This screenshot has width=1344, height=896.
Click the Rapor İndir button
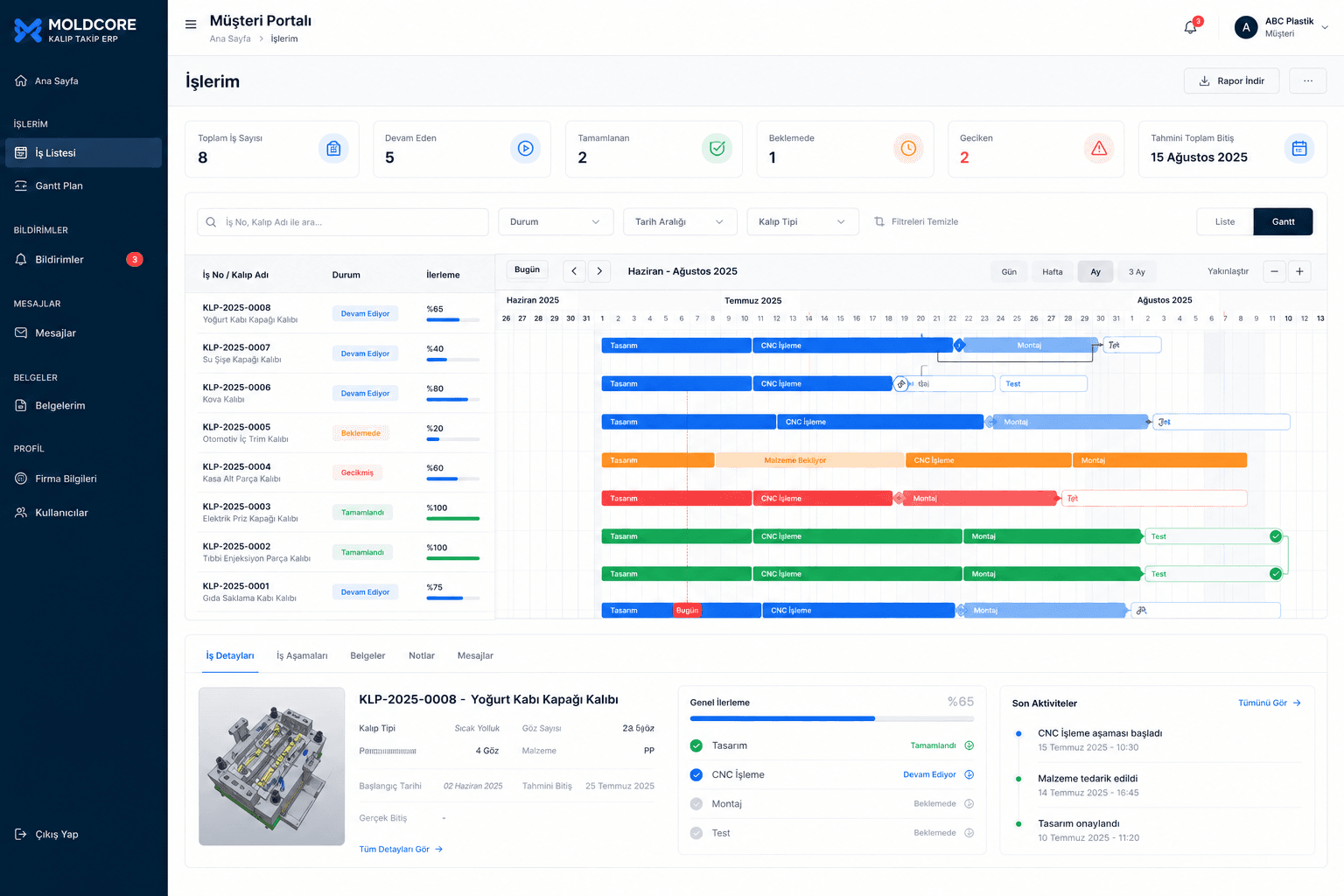click(x=1231, y=80)
